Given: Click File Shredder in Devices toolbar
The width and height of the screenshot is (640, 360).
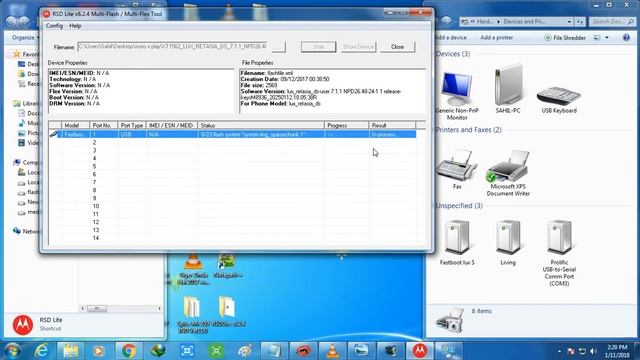Looking at the screenshot, I should (x=565, y=38).
